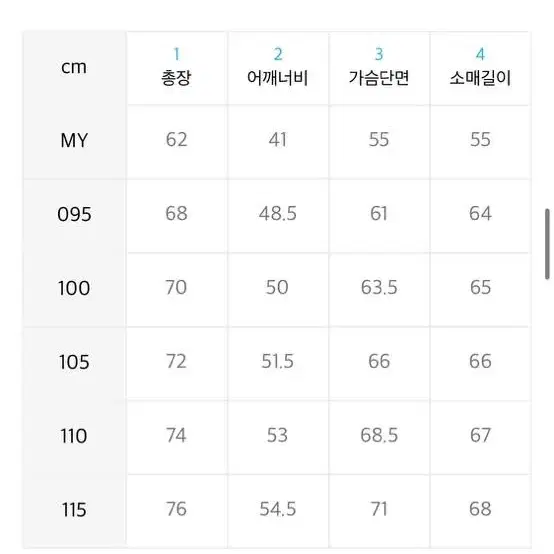This screenshot has width=554, height=554.
Task: Select the 총장 column header
Action: (177, 68)
